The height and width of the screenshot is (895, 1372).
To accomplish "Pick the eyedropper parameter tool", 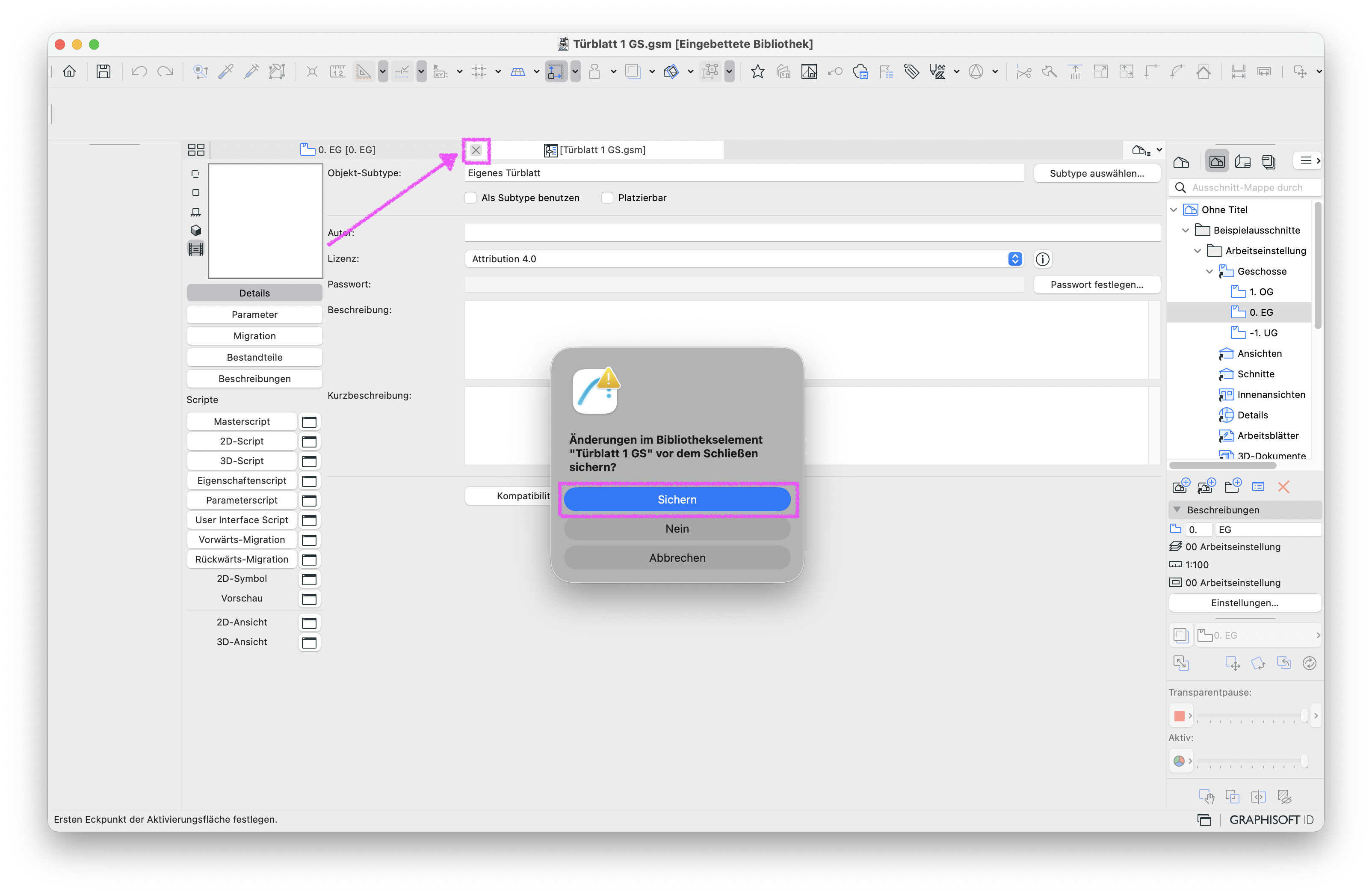I will (x=226, y=71).
